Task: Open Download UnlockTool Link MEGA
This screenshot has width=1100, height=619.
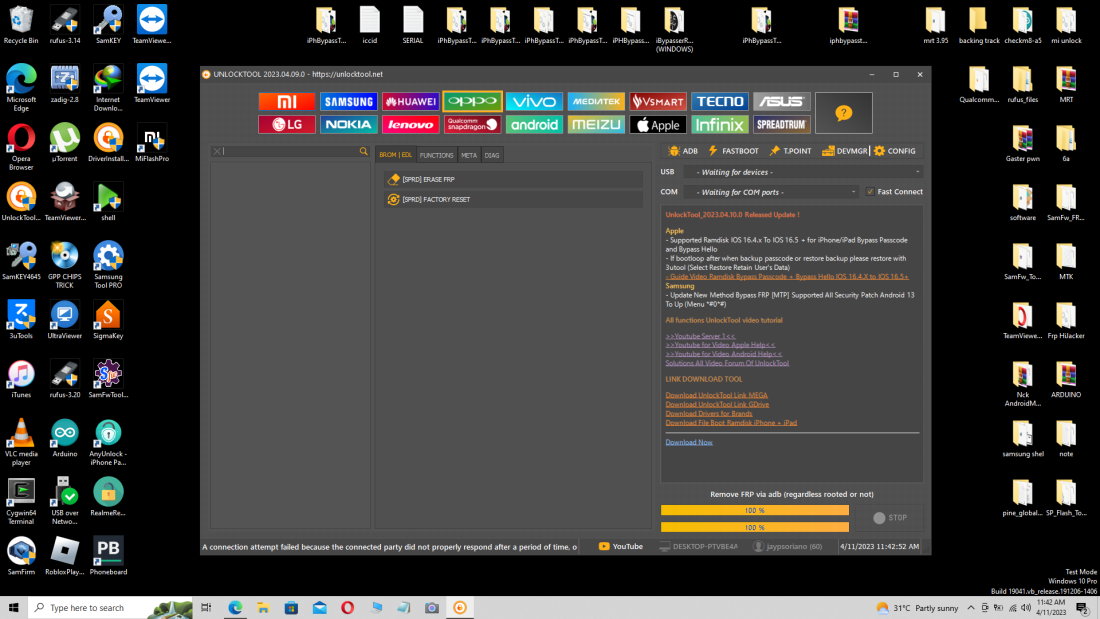Action: click(716, 395)
